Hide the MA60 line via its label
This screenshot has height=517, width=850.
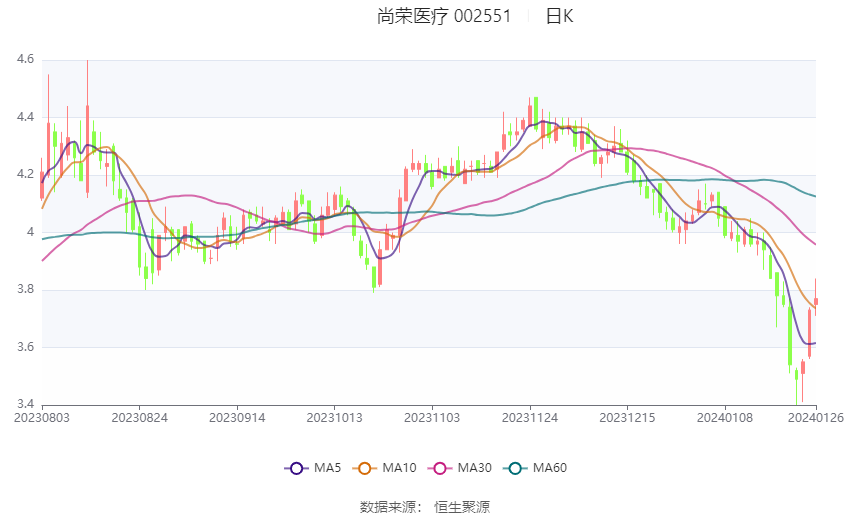click(550, 468)
